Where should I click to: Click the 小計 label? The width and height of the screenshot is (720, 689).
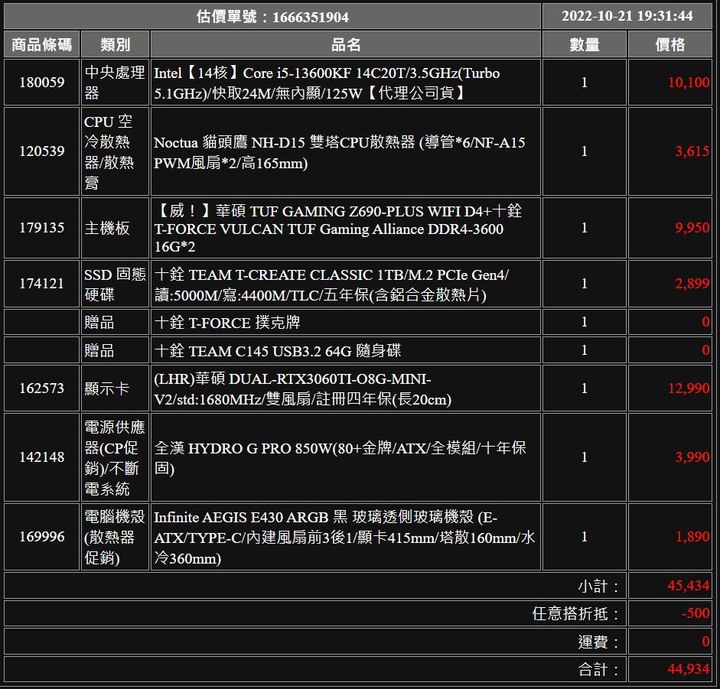(597, 586)
